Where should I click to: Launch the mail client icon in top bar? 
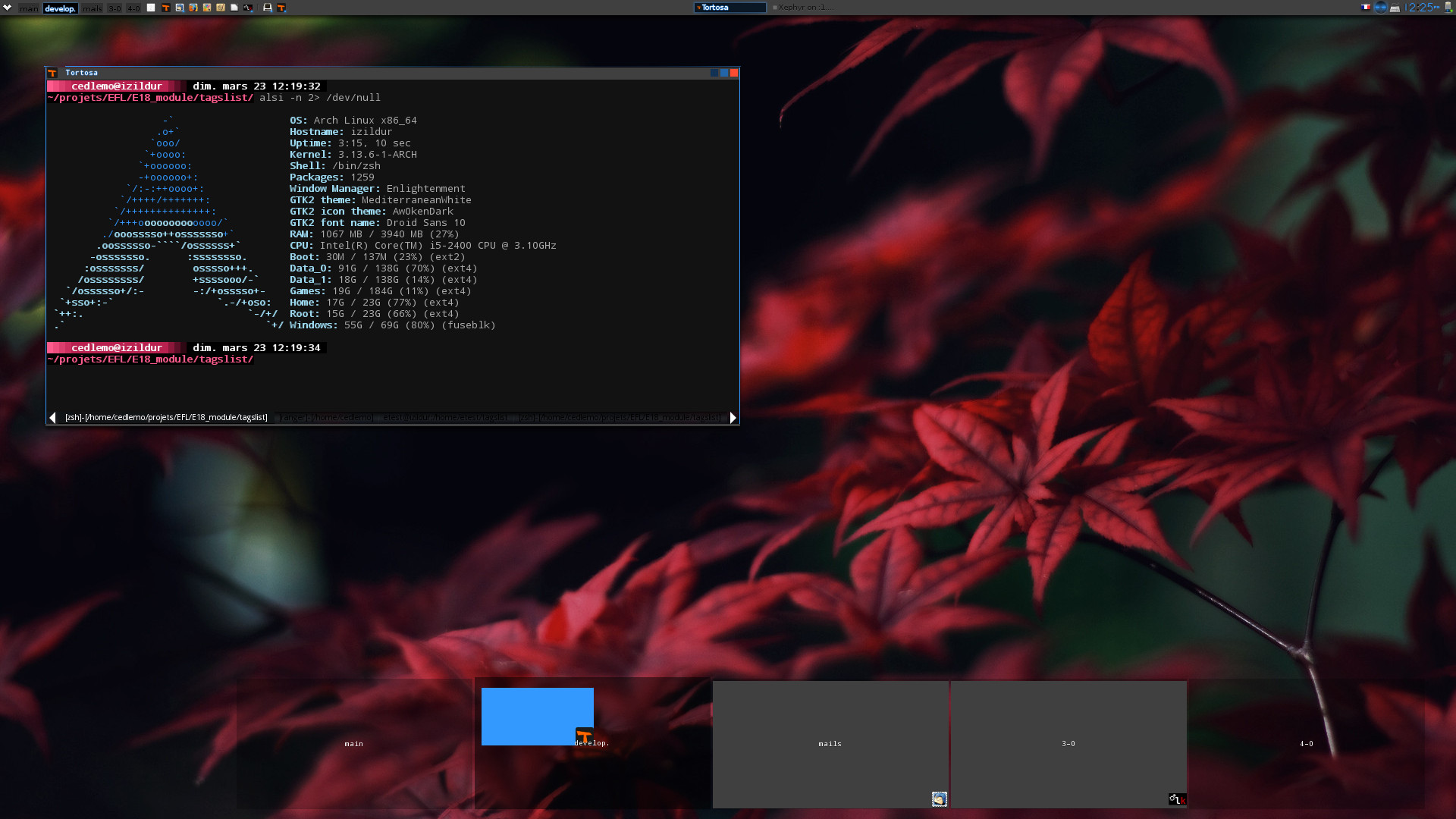[x=180, y=8]
